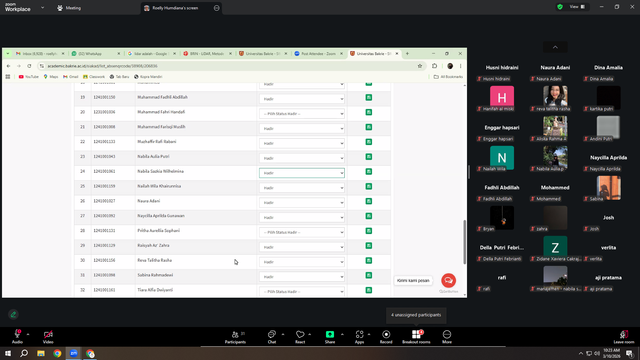This screenshot has width=640, height=360.
Task: Open status dropdown for Muhammad Fahri Handafi
Action: pyautogui.click(x=302, y=113)
